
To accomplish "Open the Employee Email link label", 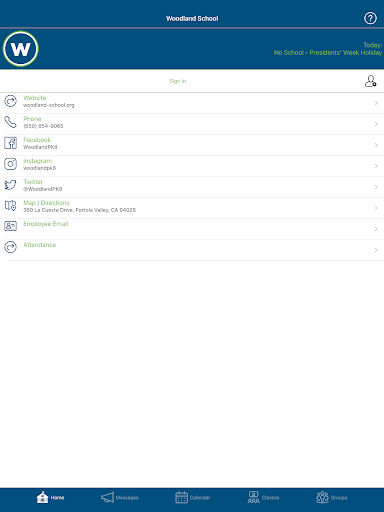I will pyautogui.click(x=46, y=224).
